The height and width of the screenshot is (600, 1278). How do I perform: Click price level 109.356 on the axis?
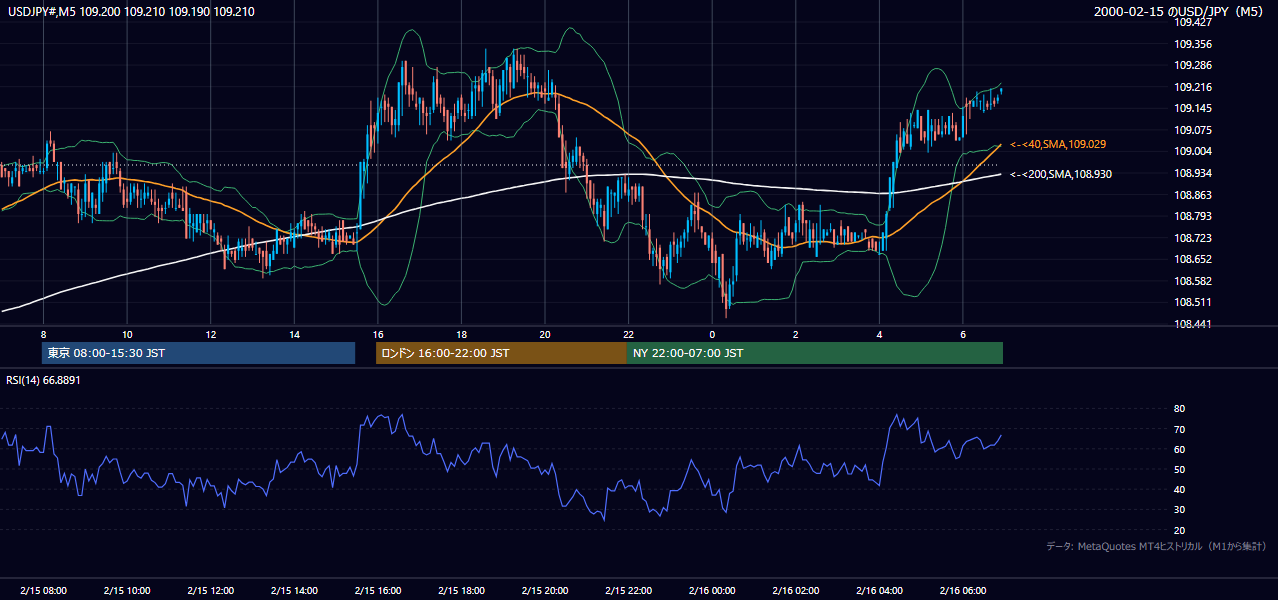click(1193, 44)
